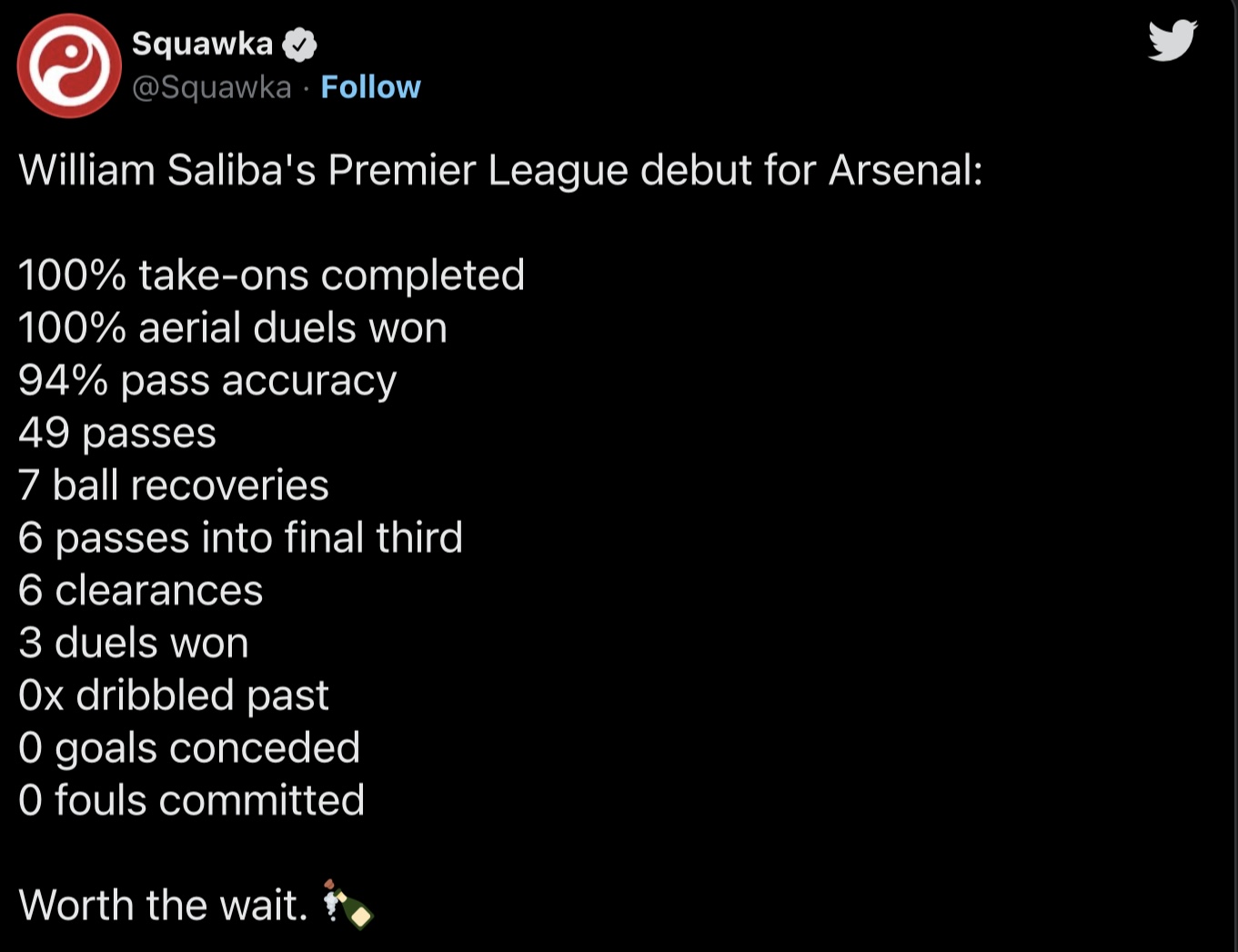Select the '0x dribbled past' line

coord(174,696)
